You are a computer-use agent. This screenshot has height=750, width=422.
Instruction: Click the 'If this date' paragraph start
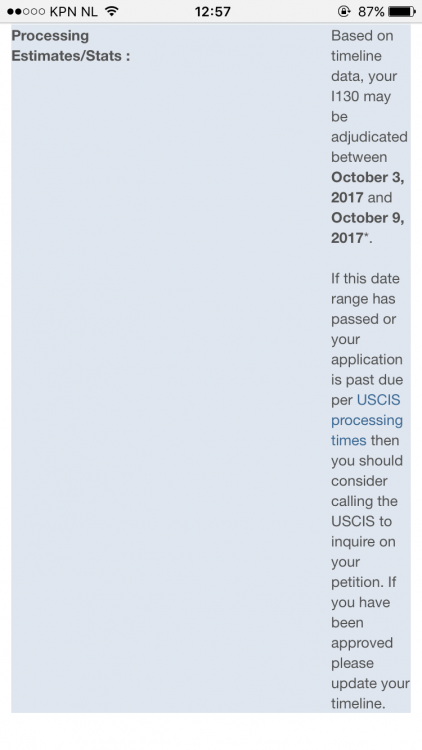point(365,278)
